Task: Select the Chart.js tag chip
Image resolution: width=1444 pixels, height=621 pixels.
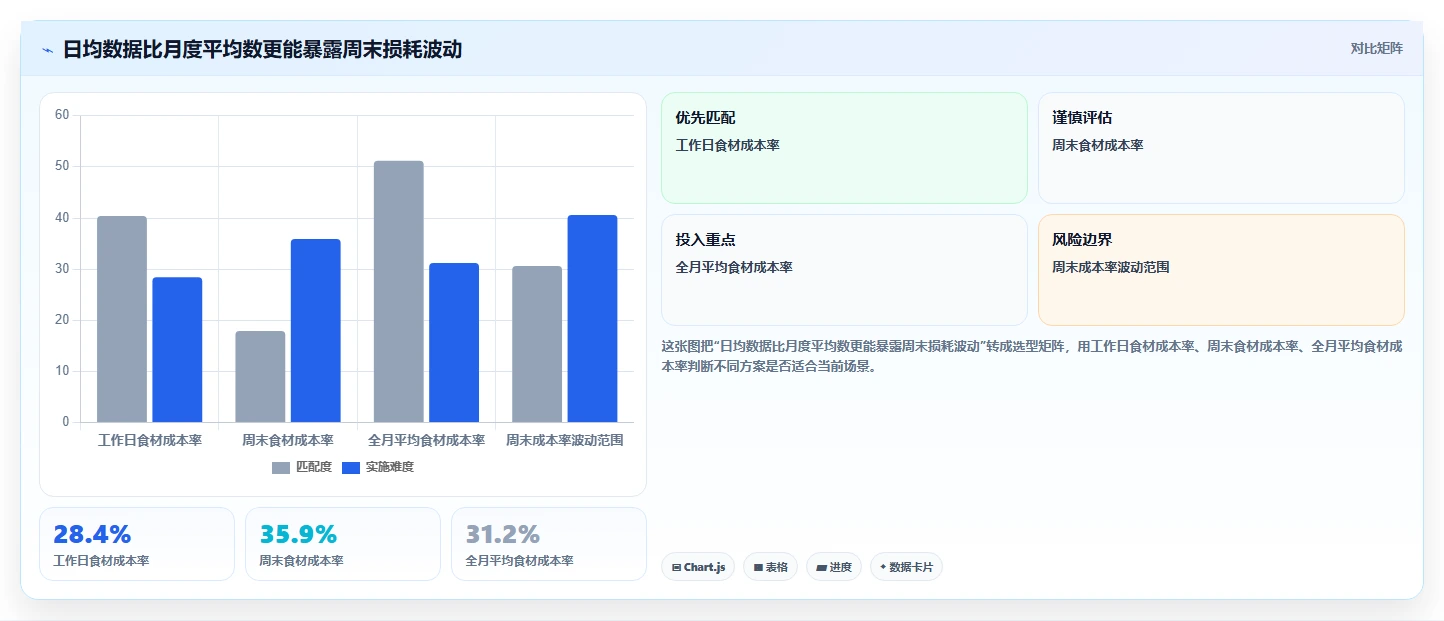Action: [698, 567]
